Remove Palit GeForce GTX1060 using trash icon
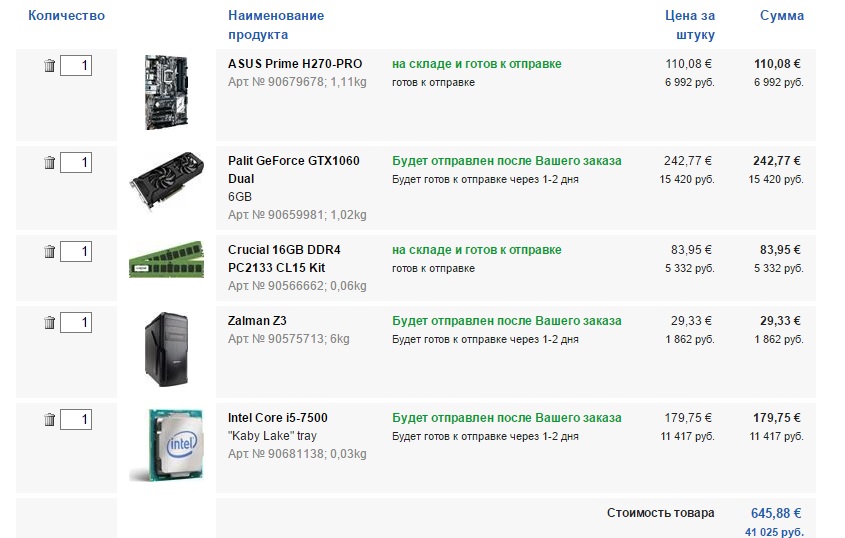 click(x=50, y=163)
